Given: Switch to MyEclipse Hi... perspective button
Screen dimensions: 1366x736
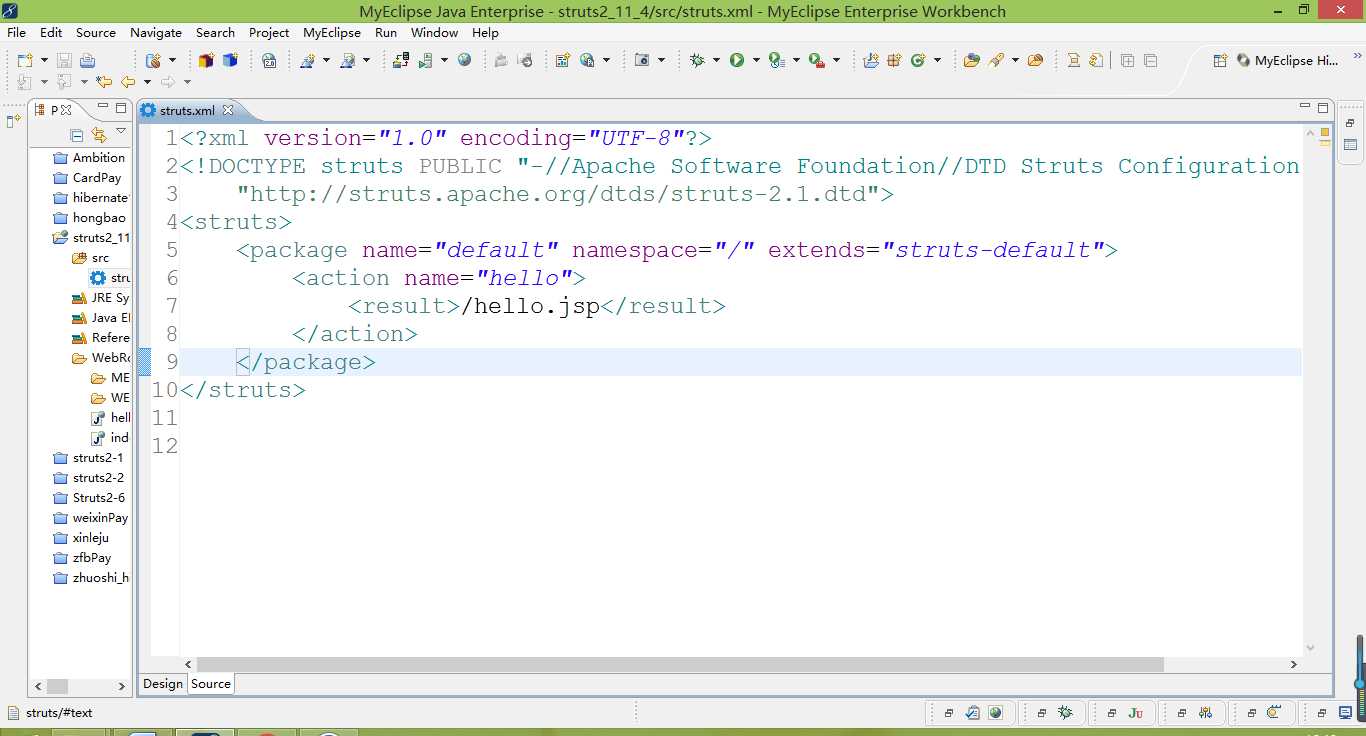Looking at the screenshot, I should (1287, 60).
